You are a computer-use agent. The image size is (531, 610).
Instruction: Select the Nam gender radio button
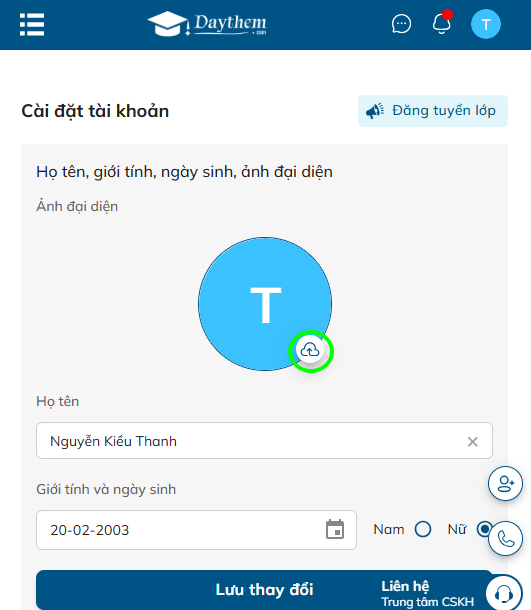422,529
